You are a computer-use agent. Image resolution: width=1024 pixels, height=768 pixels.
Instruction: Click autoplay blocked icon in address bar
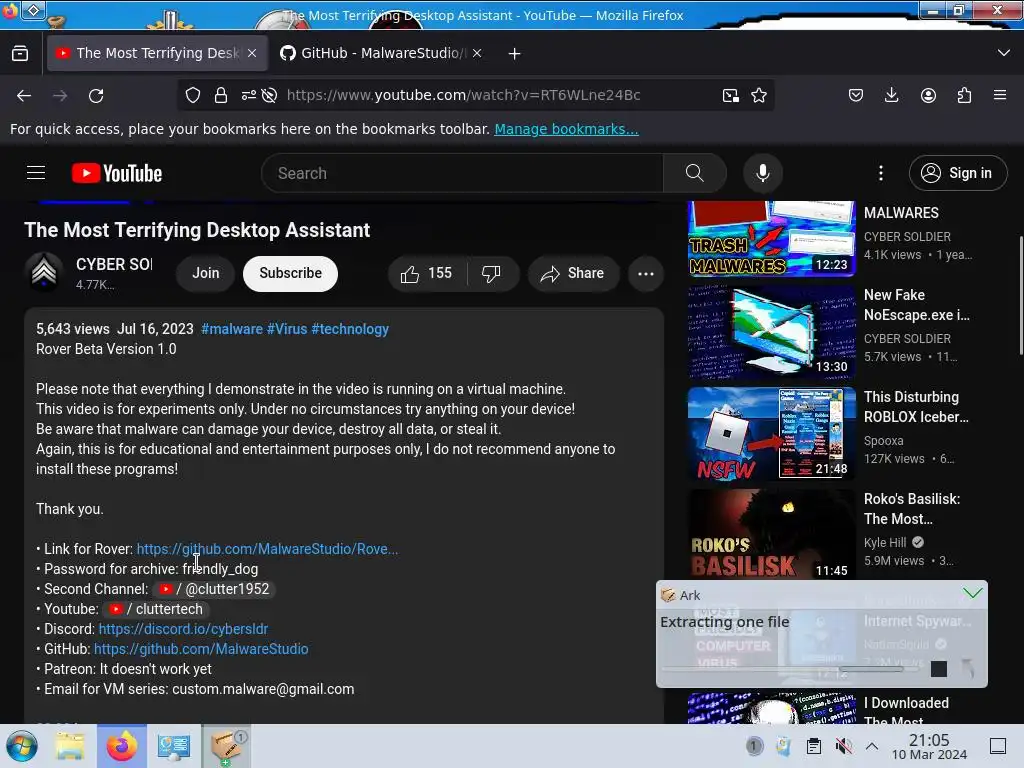[x=269, y=95]
